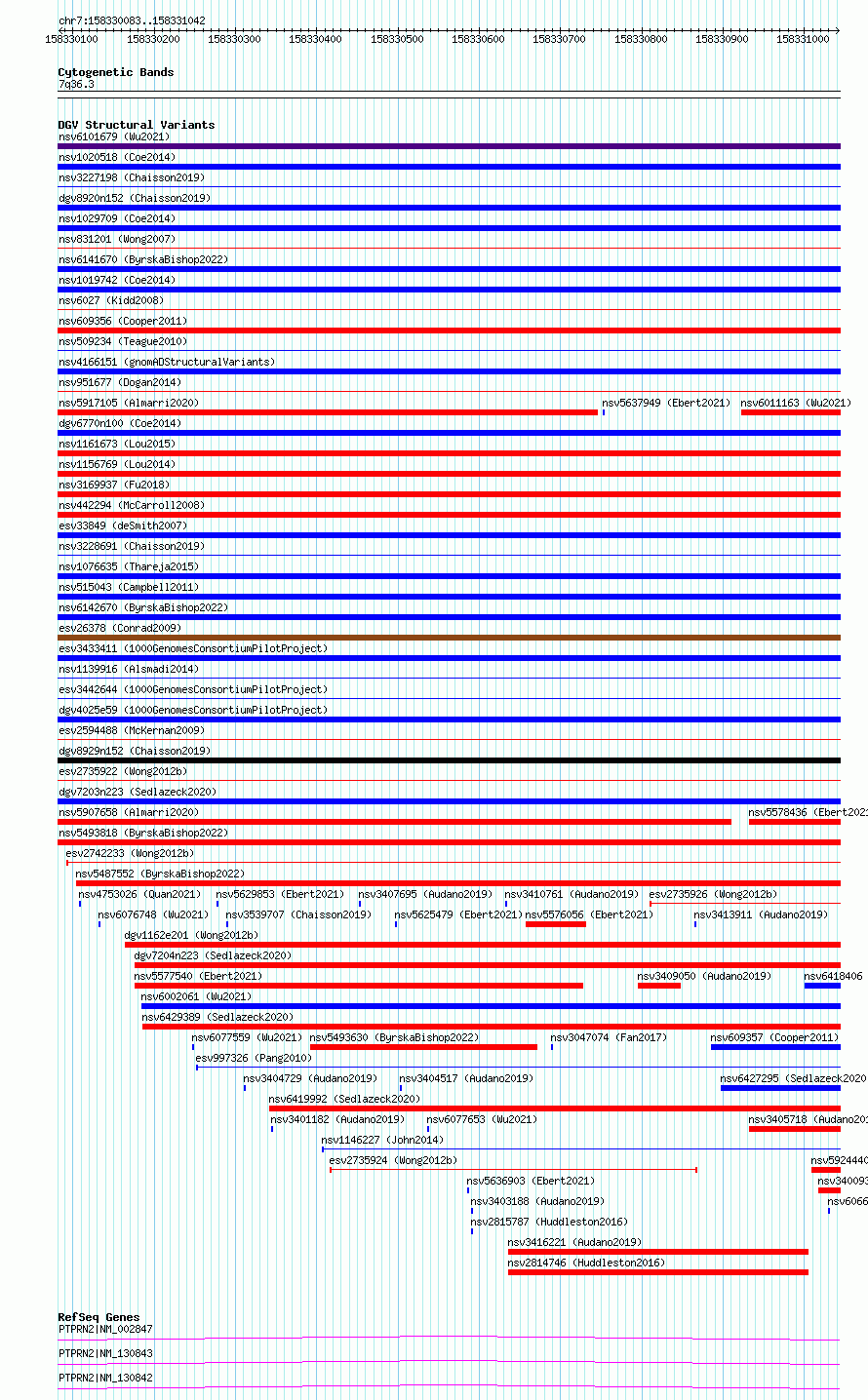Select nsv1161673 (Lou2015) variant
The width and height of the screenshot is (868, 1400).
117,444
